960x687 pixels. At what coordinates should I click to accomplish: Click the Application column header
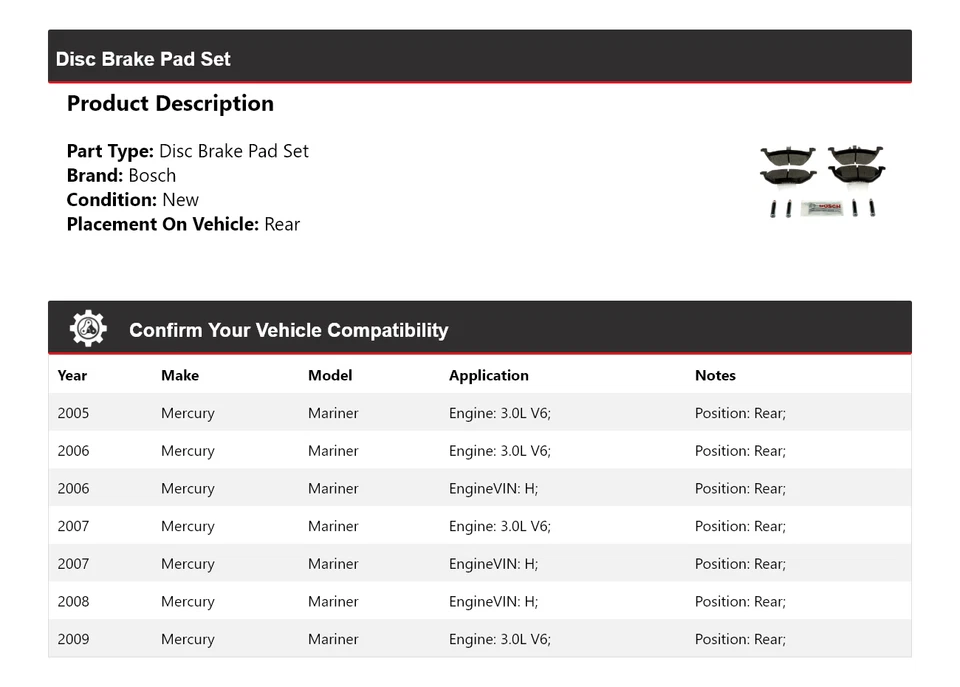(489, 376)
